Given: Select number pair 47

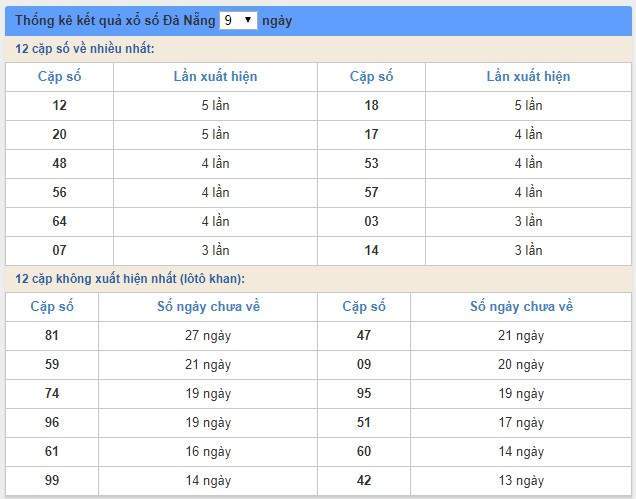Looking at the screenshot, I should click(364, 335).
